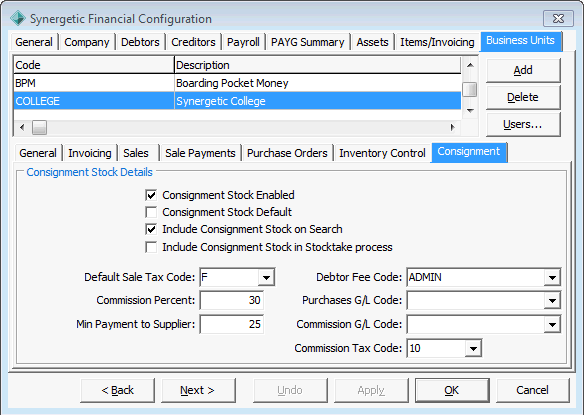This screenshot has width=584, height=415.
Task: Select the BPM row code cell
Action: [93, 83]
